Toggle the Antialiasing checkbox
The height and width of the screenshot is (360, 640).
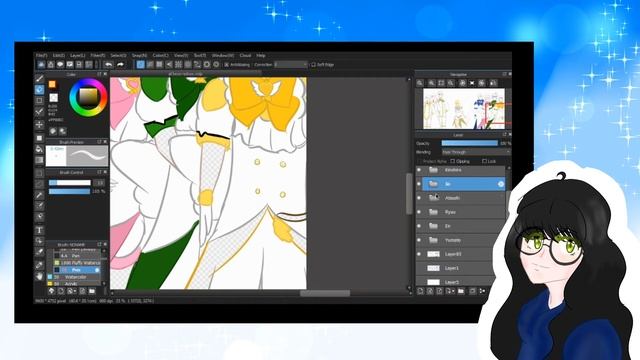tap(227, 64)
